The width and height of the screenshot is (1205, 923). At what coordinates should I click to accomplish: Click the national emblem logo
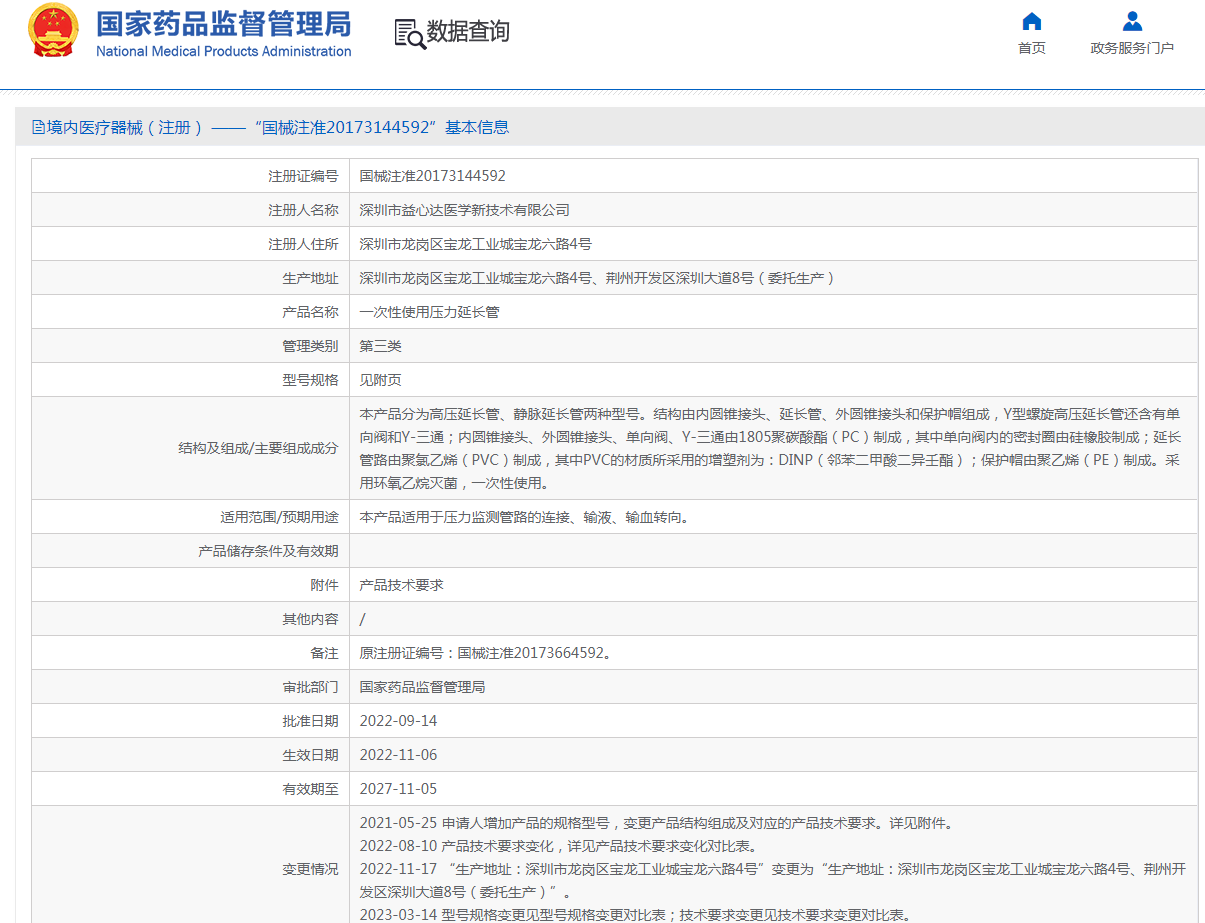coord(53,30)
